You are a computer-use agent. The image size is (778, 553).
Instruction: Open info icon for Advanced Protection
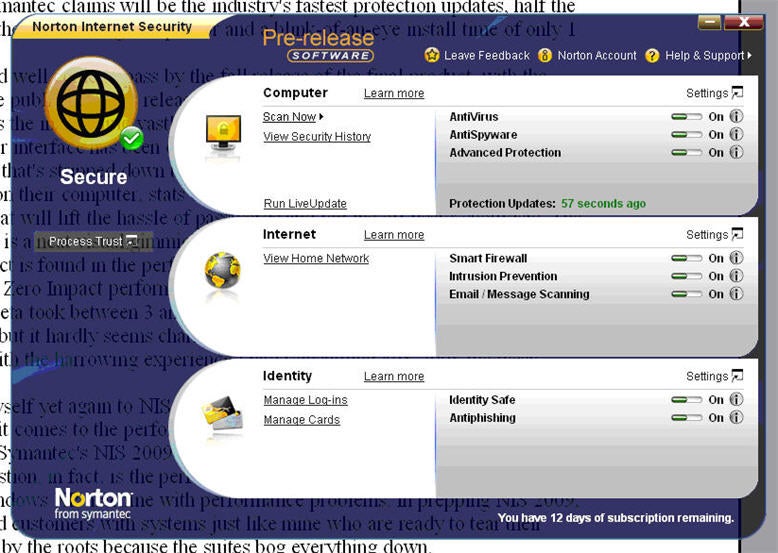(x=736, y=152)
